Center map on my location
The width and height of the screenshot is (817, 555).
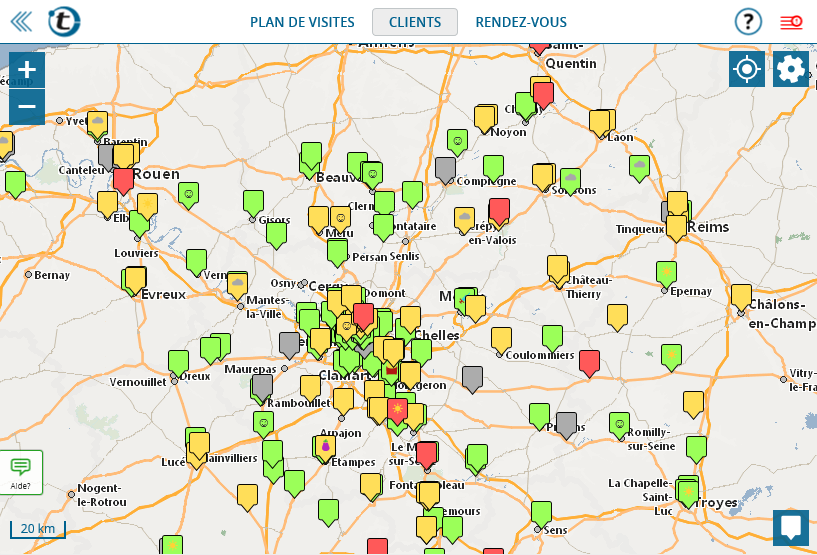pyautogui.click(x=747, y=69)
